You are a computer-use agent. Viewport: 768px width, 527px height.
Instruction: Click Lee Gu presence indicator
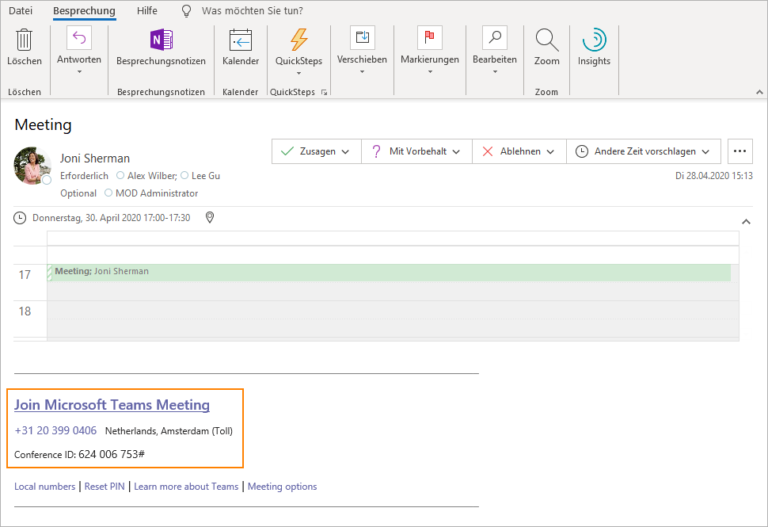(184, 175)
